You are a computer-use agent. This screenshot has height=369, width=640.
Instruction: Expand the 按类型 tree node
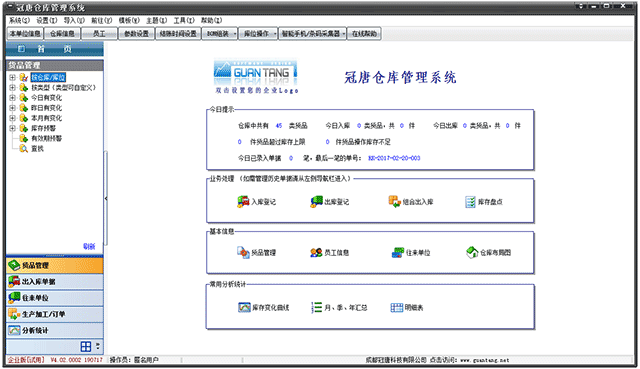[12, 87]
